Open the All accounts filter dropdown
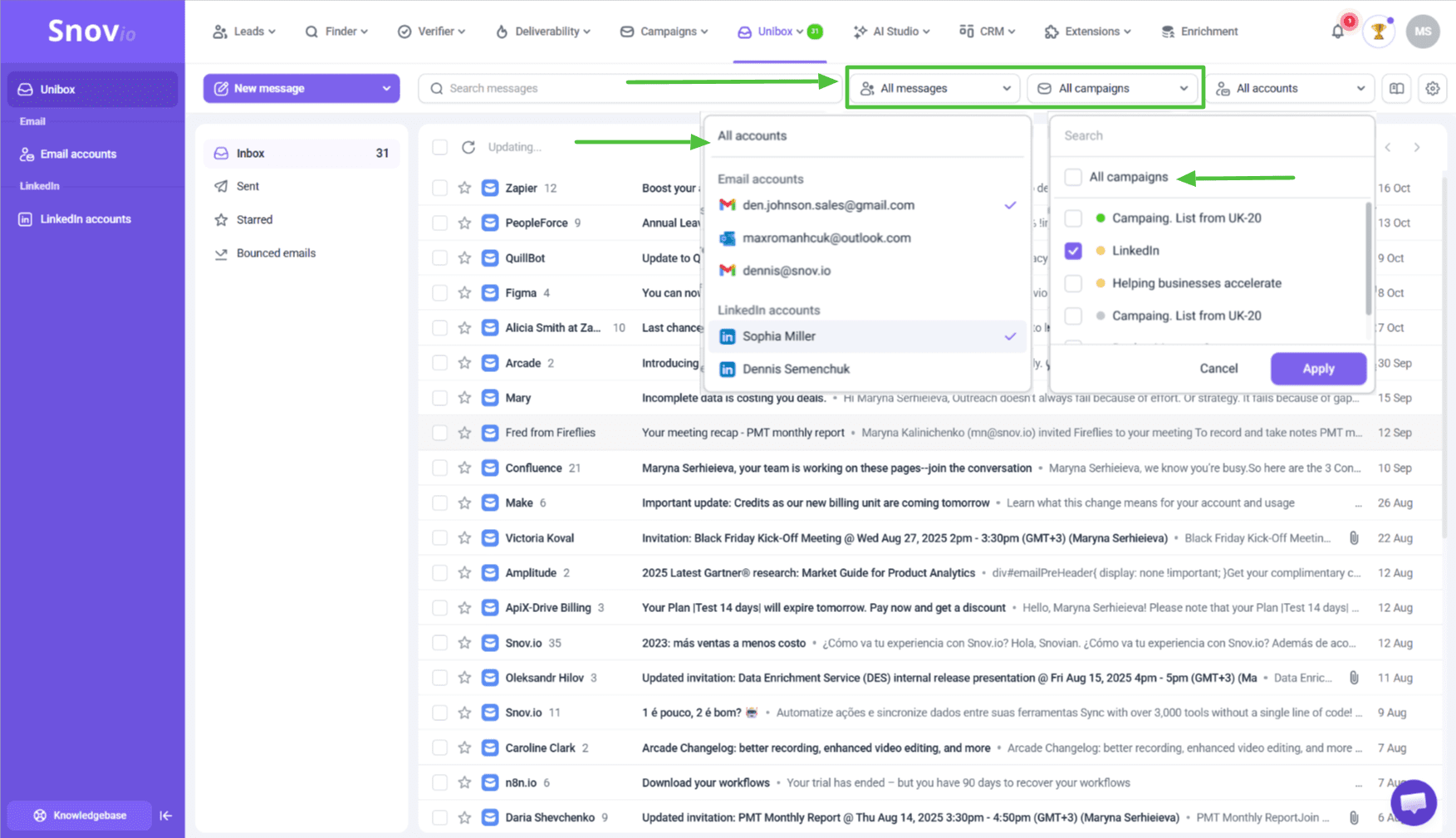The height and width of the screenshot is (838, 1456). (1291, 88)
